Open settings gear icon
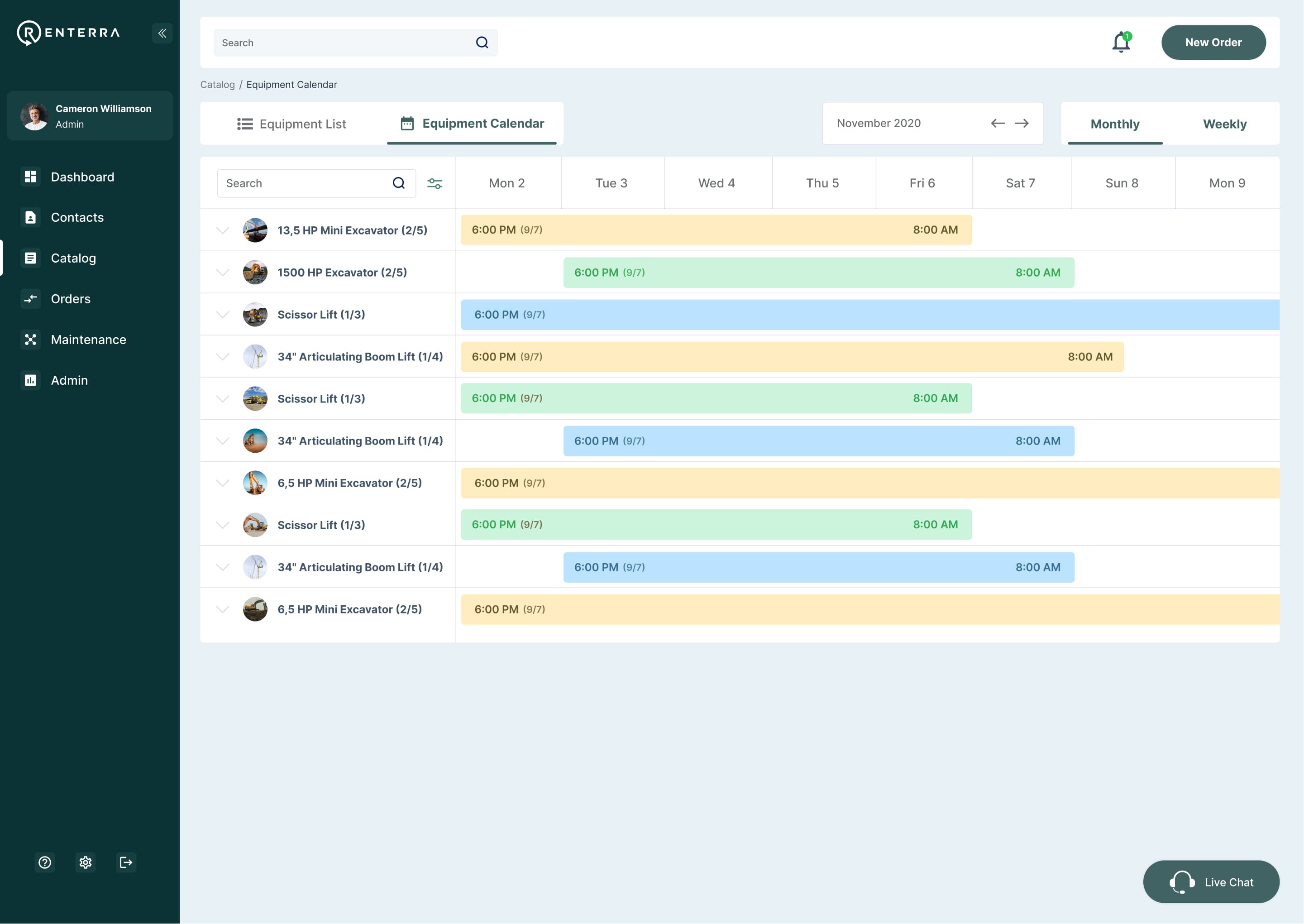 click(x=85, y=862)
